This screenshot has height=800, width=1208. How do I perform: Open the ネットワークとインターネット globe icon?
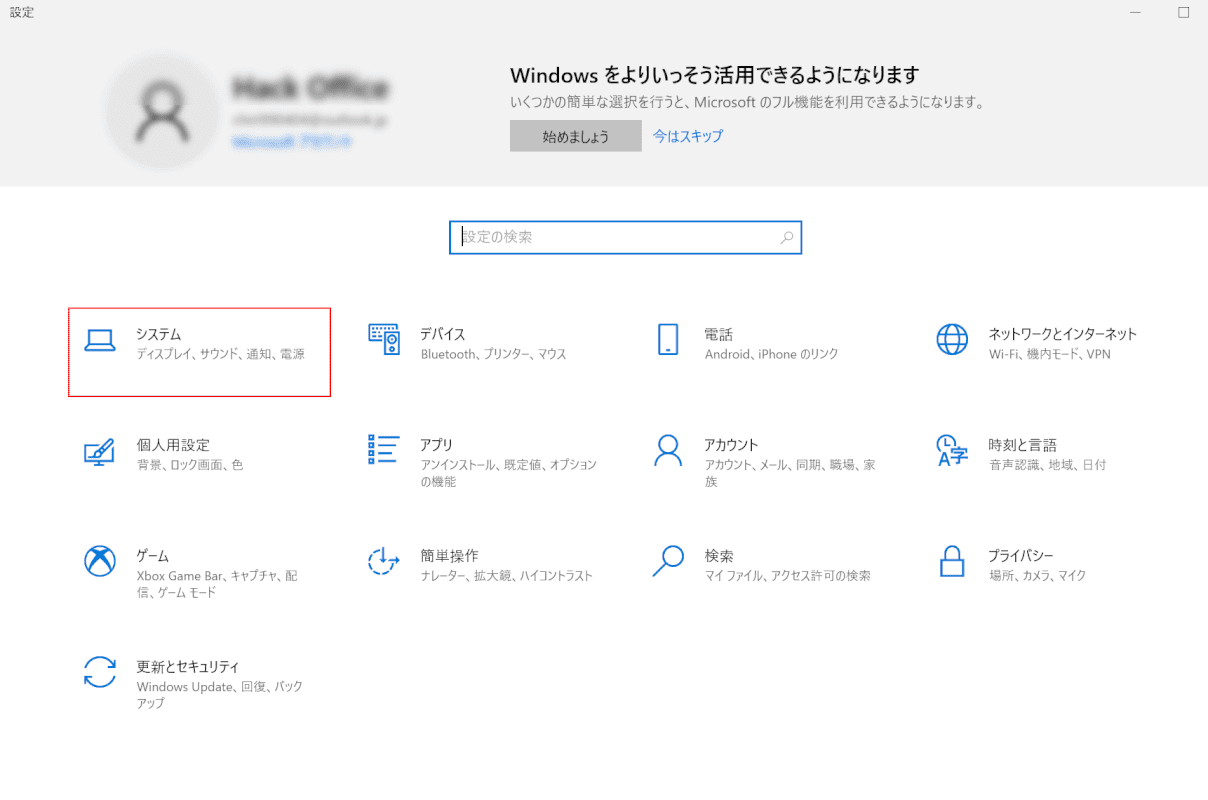tap(952, 340)
